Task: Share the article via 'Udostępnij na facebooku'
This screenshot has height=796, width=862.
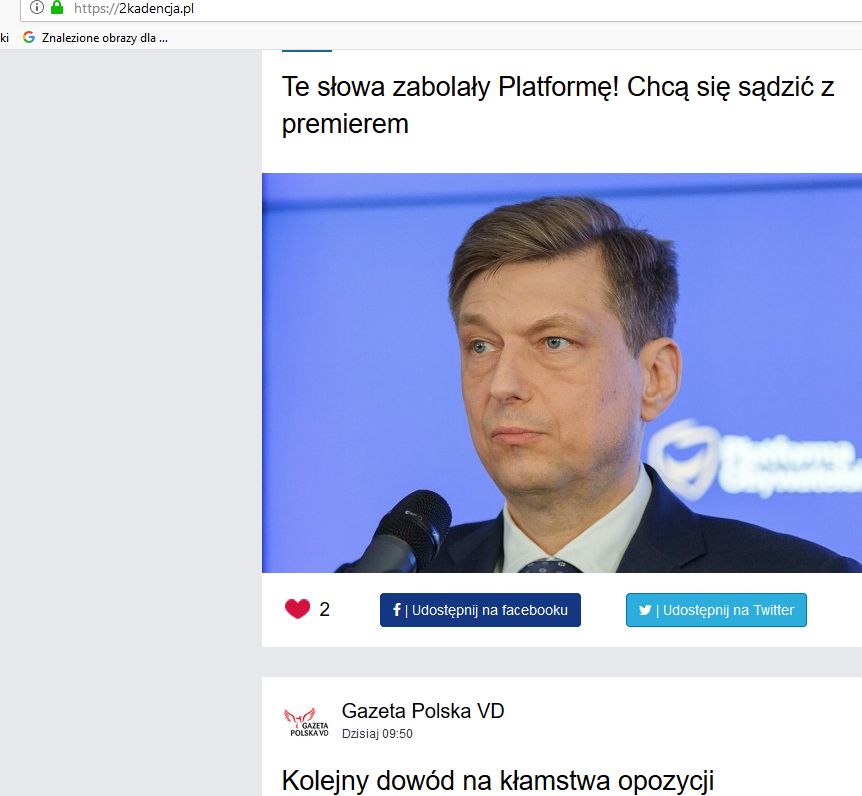Action: (x=480, y=610)
